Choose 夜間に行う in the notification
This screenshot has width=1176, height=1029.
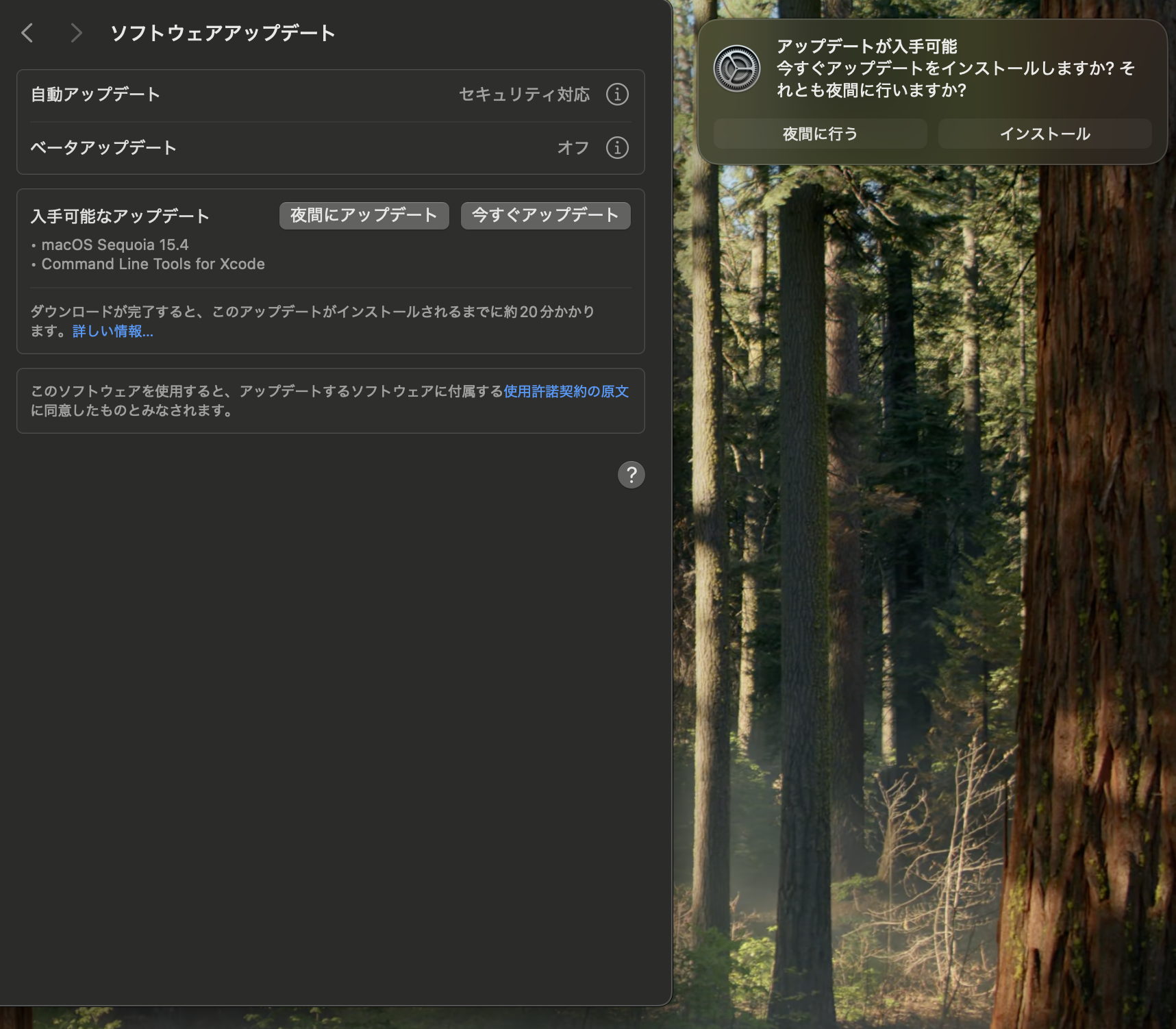pyautogui.click(x=820, y=134)
